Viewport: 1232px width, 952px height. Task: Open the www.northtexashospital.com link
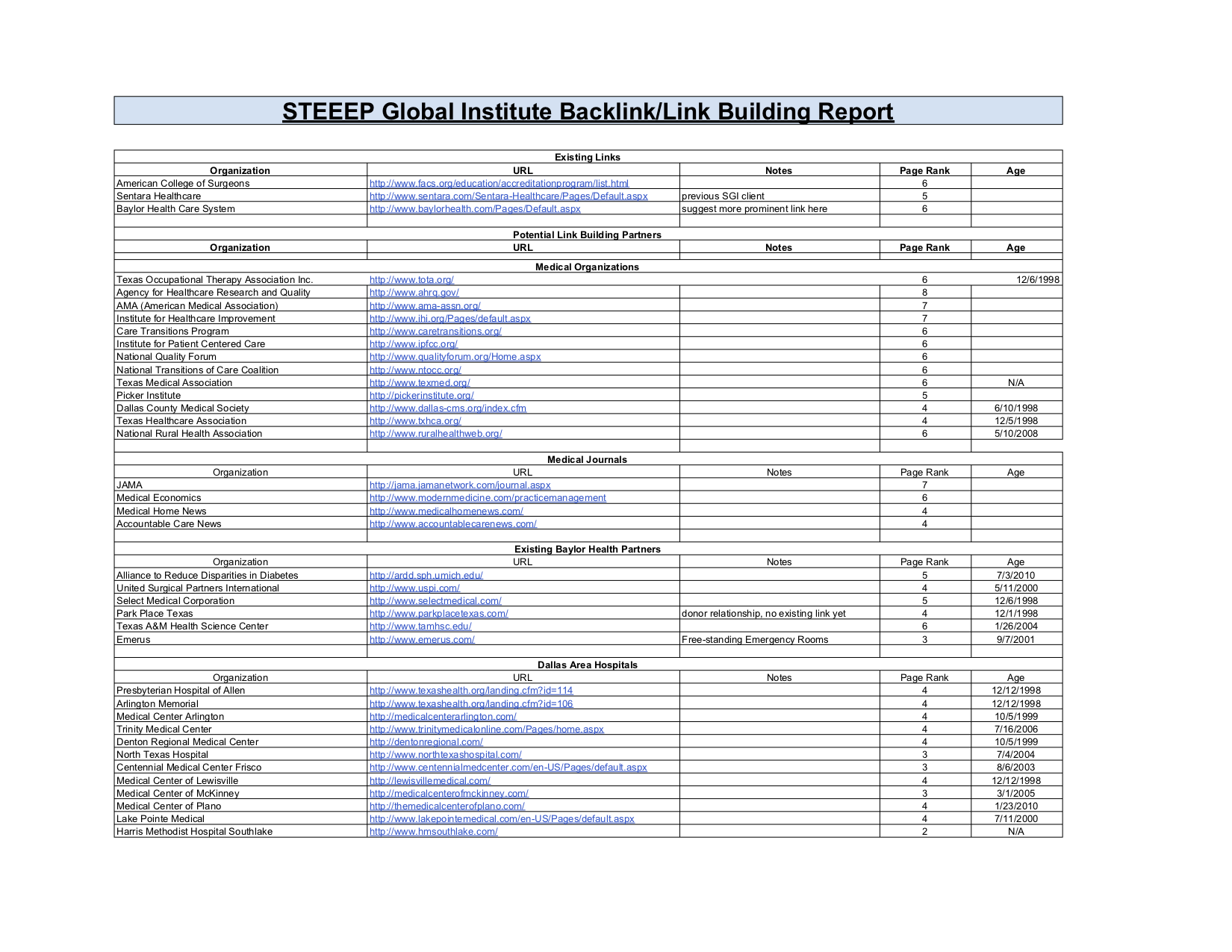click(446, 754)
